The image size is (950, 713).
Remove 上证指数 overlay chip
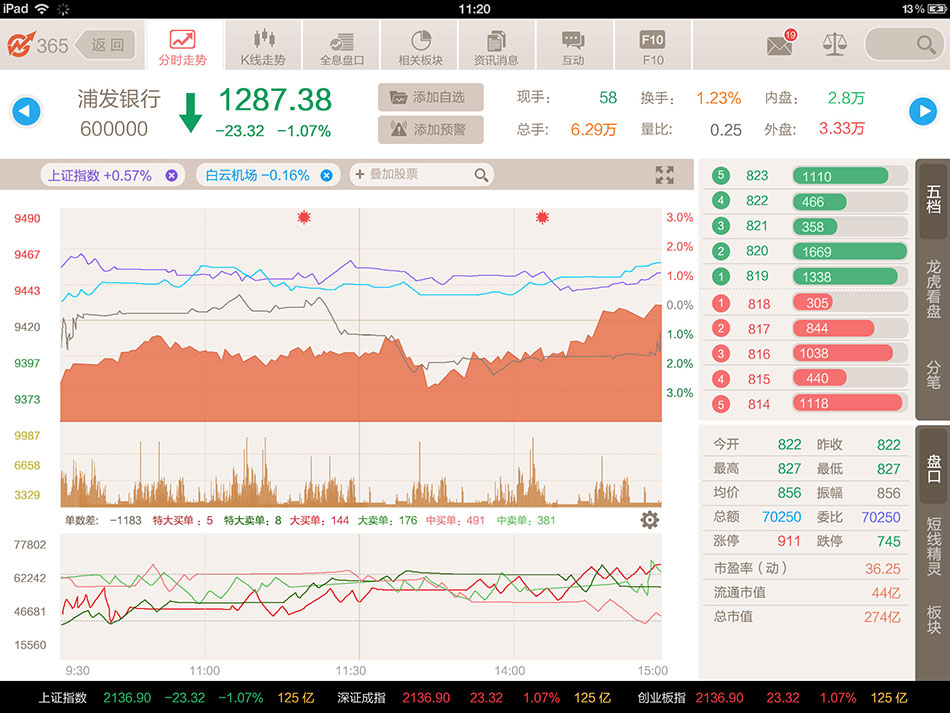tap(171, 176)
